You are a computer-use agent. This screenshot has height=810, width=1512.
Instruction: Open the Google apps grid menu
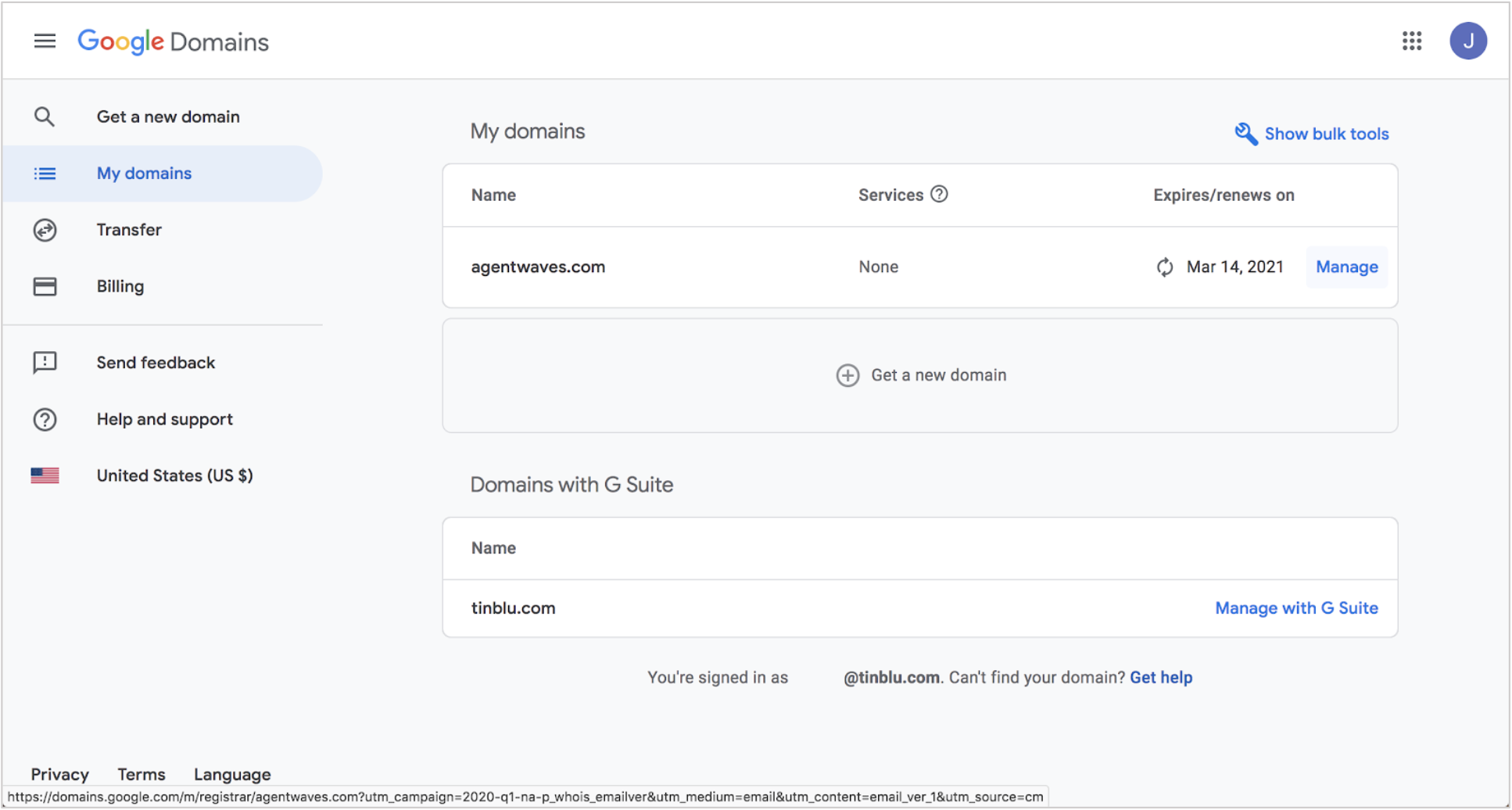point(1412,41)
